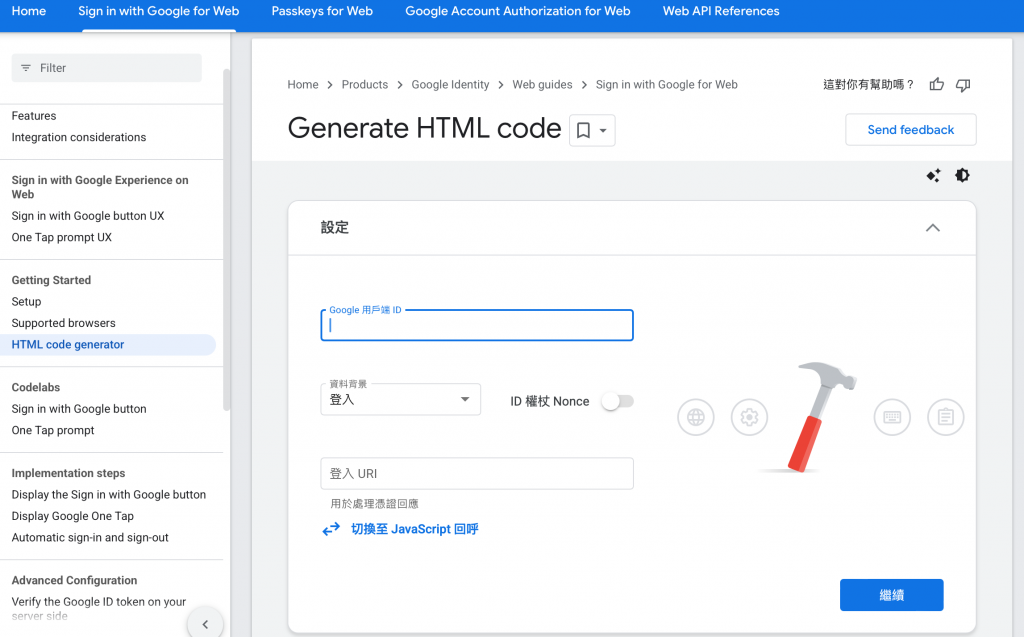1024x637 pixels.
Task: Open the Sign in with Google for Web tab
Action: coord(159,11)
